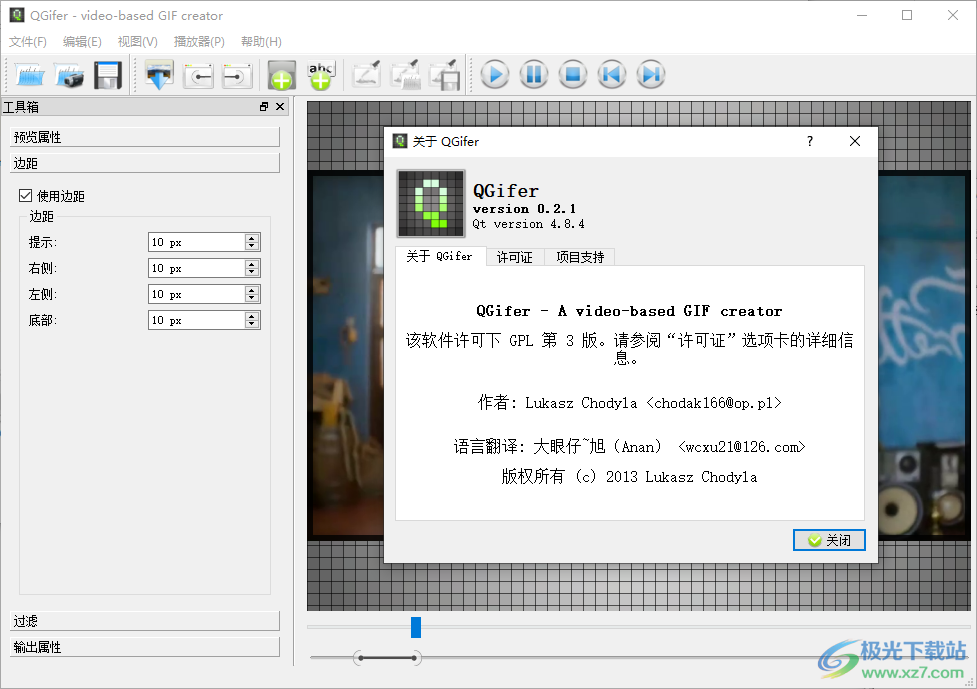977x689 pixels.
Task: Click the green plus add object icon
Action: point(280,74)
